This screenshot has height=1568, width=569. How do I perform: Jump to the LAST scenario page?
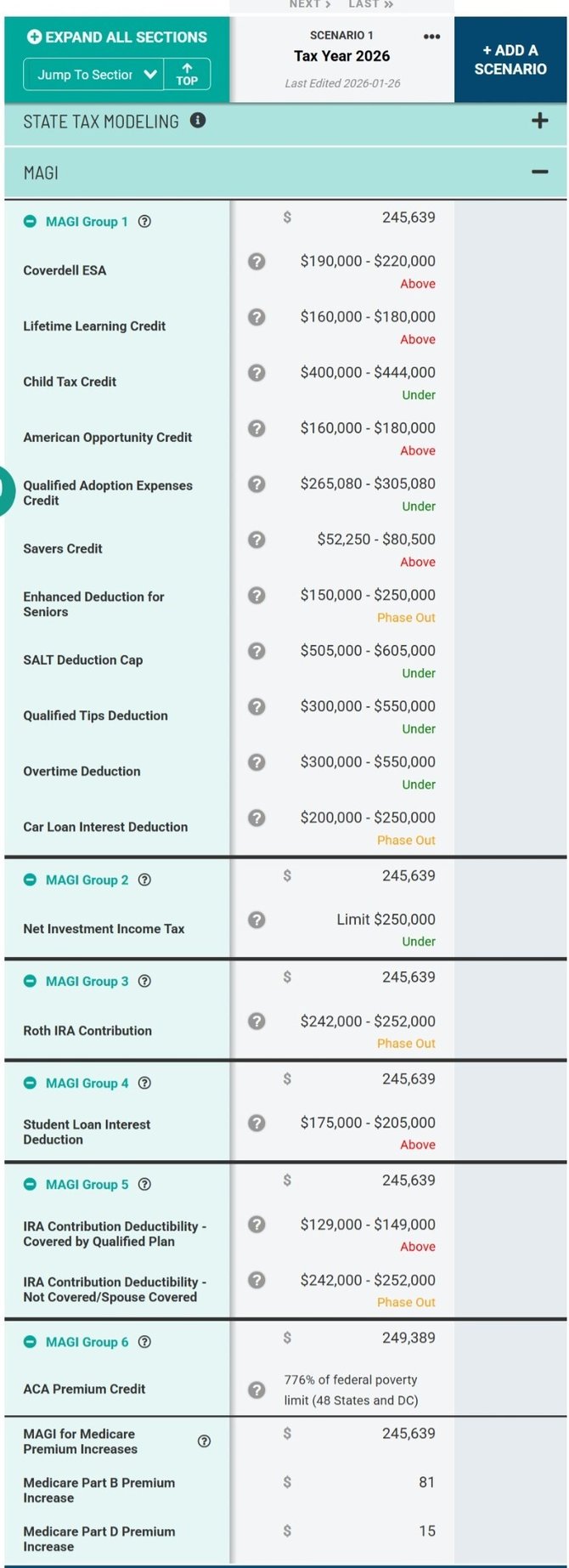tap(371, 4)
